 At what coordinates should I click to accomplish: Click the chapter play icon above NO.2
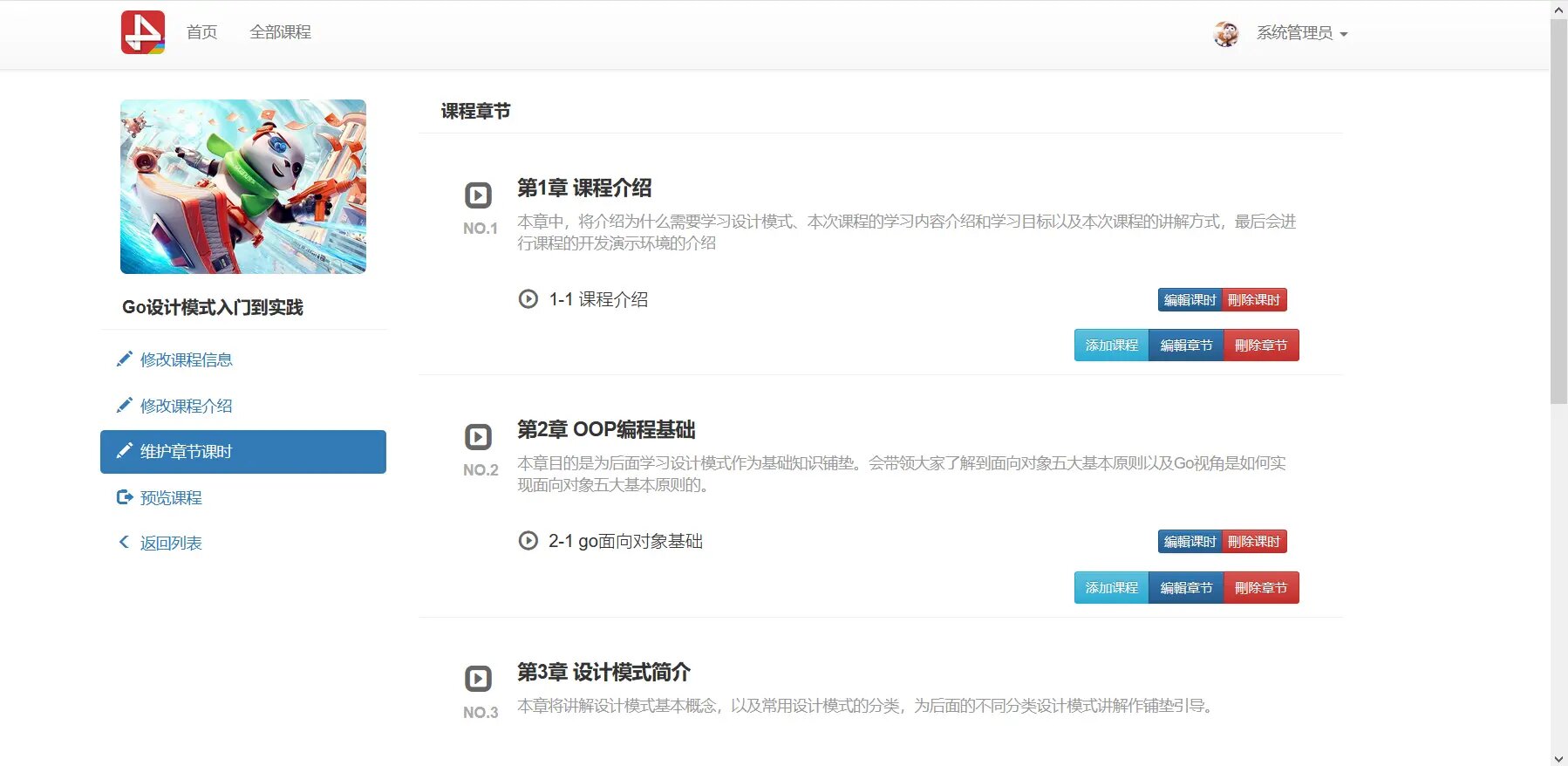tap(478, 437)
